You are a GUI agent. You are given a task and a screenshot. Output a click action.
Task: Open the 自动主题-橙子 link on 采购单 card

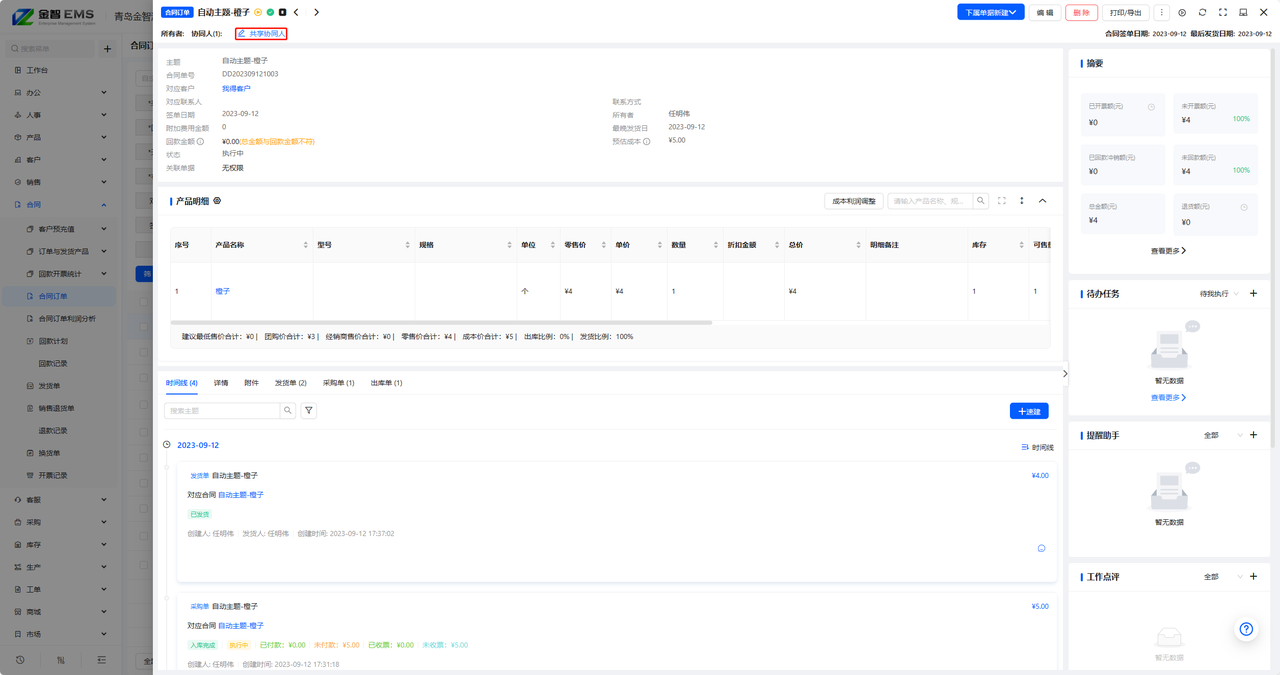point(241,626)
